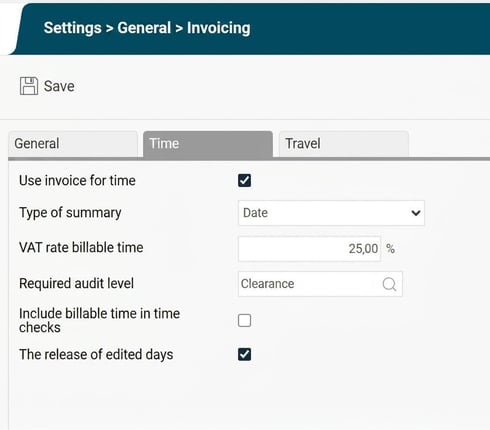Click the Type of summary label
The width and height of the screenshot is (490, 430).
(70, 213)
